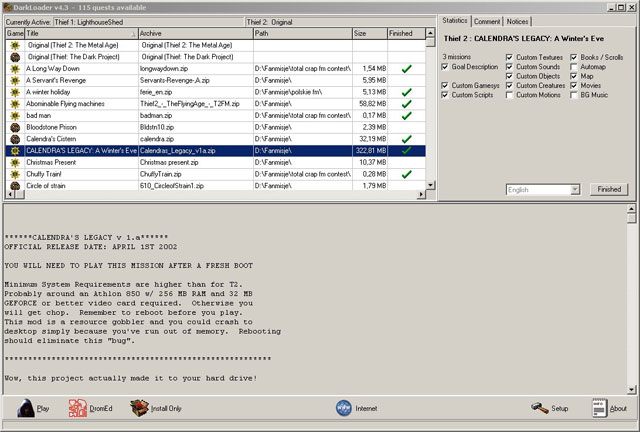Switch to the Notices tab

(518, 22)
